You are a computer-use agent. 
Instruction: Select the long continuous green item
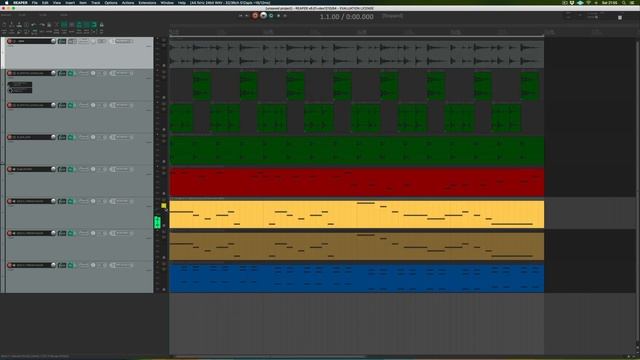[356, 150]
